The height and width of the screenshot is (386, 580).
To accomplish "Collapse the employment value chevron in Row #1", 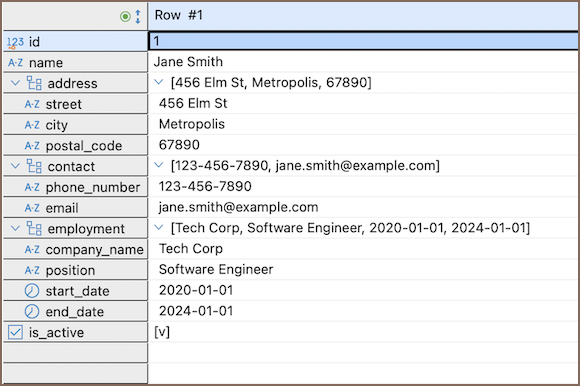I will point(159,228).
